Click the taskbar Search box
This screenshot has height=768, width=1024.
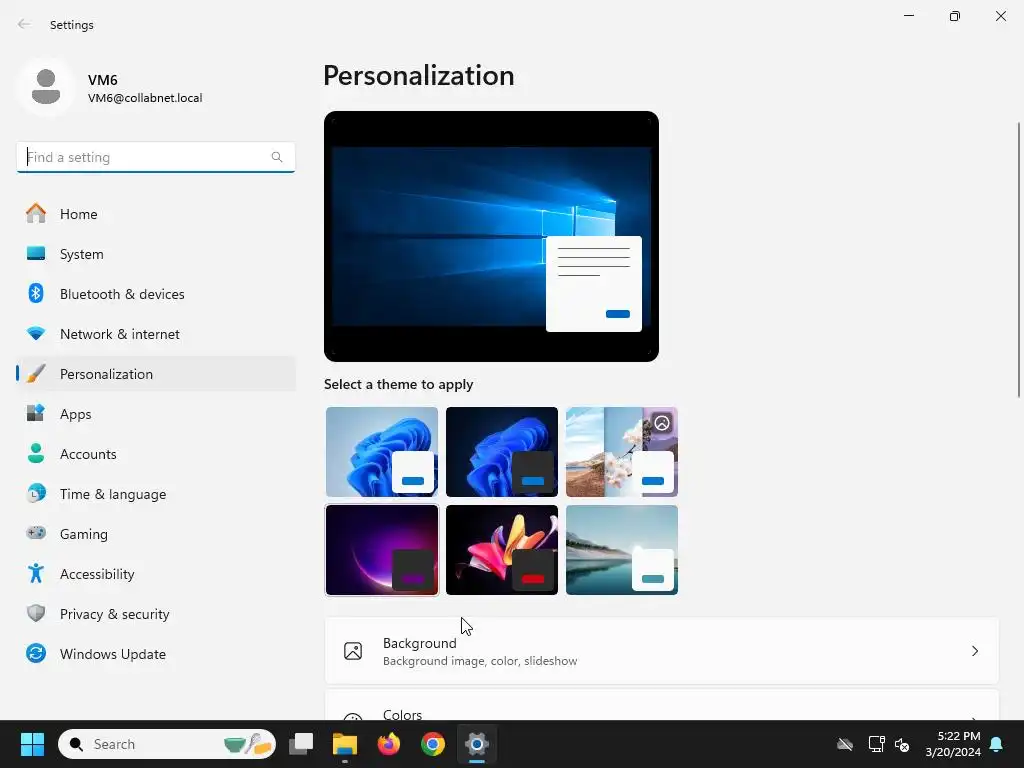click(167, 744)
